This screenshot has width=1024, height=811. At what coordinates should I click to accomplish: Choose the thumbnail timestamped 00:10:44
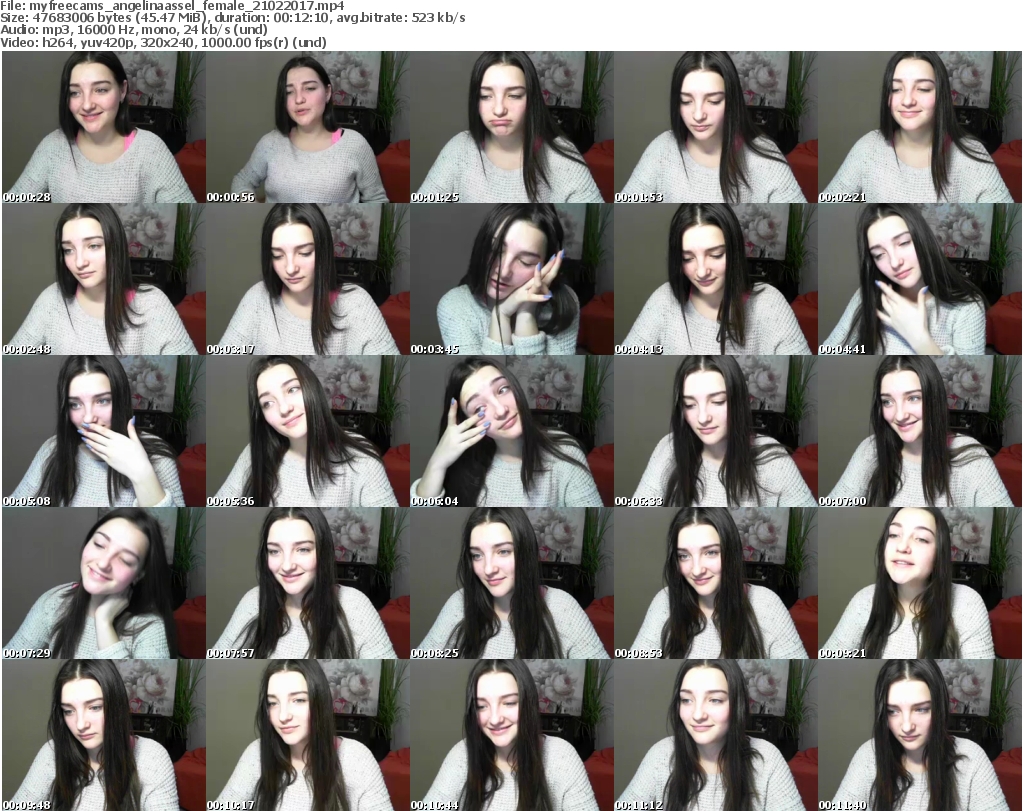[511, 735]
